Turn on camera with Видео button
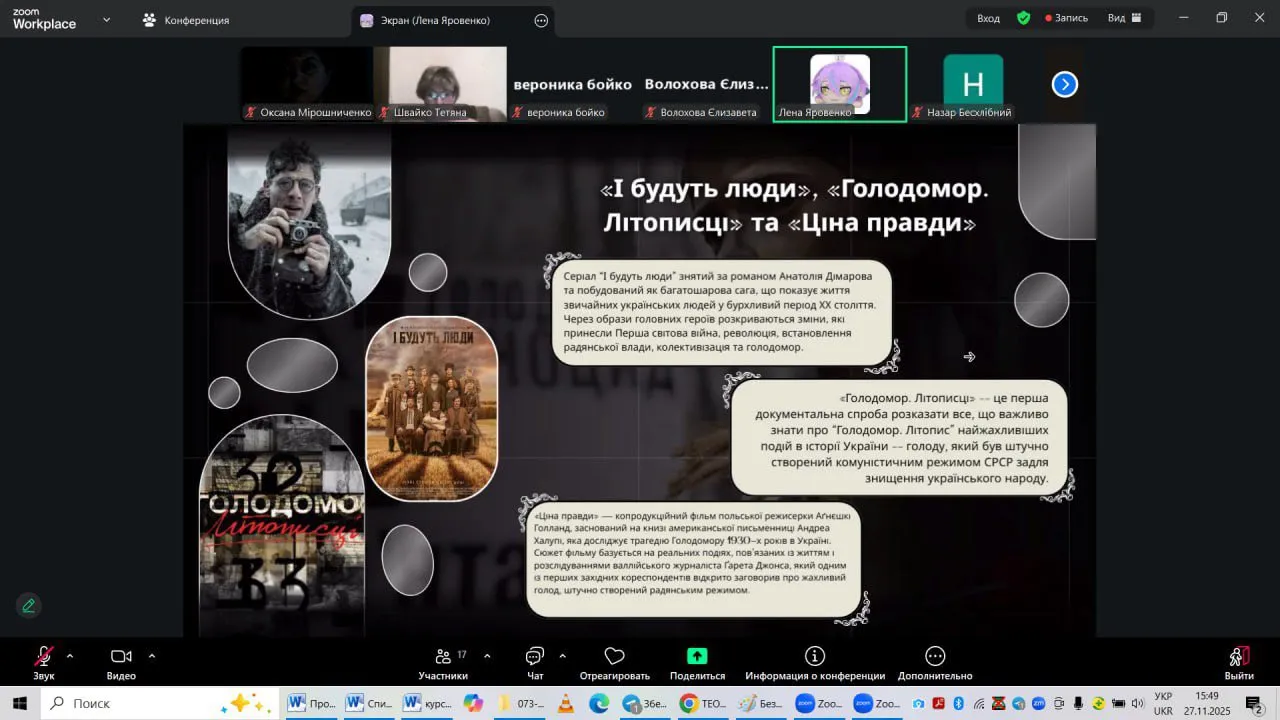This screenshot has height=720, width=1280. pos(121,657)
